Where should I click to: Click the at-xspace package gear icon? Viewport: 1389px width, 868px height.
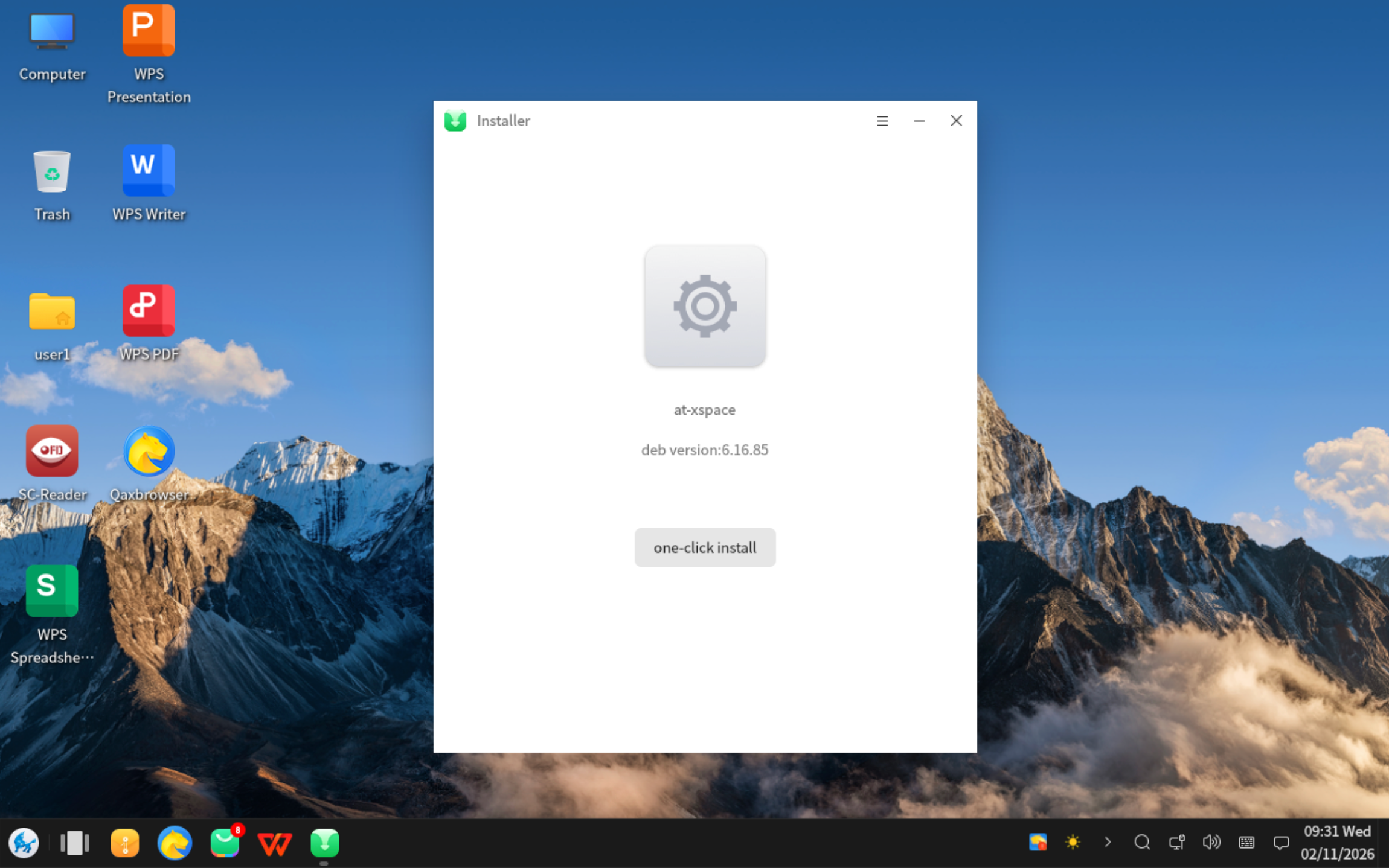coord(705,306)
